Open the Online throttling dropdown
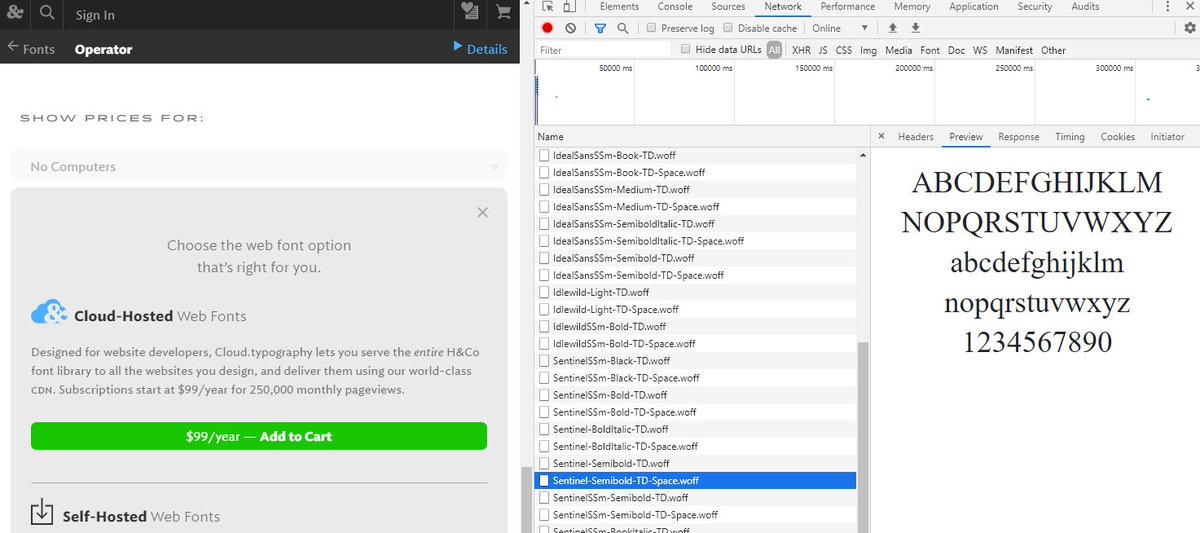The width and height of the screenshot is (1200, 533). pyautogui.click(x=840, y=28)
